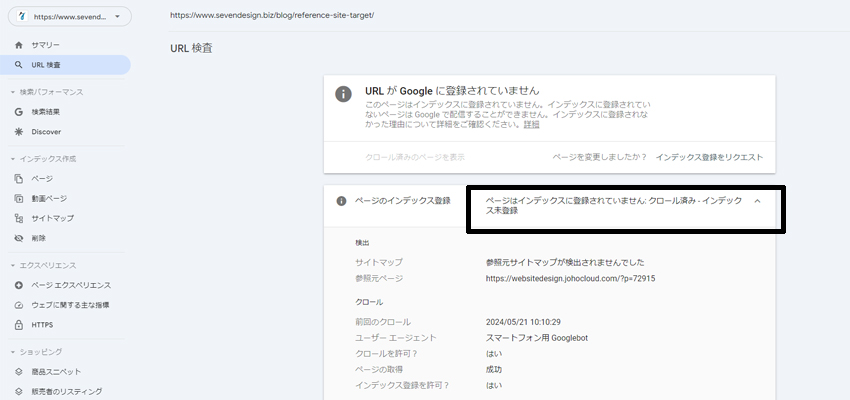The width and height of the screenshot is (850, 400).
Task: Collapse the page indexing details chevron
Action: (757, 201)
